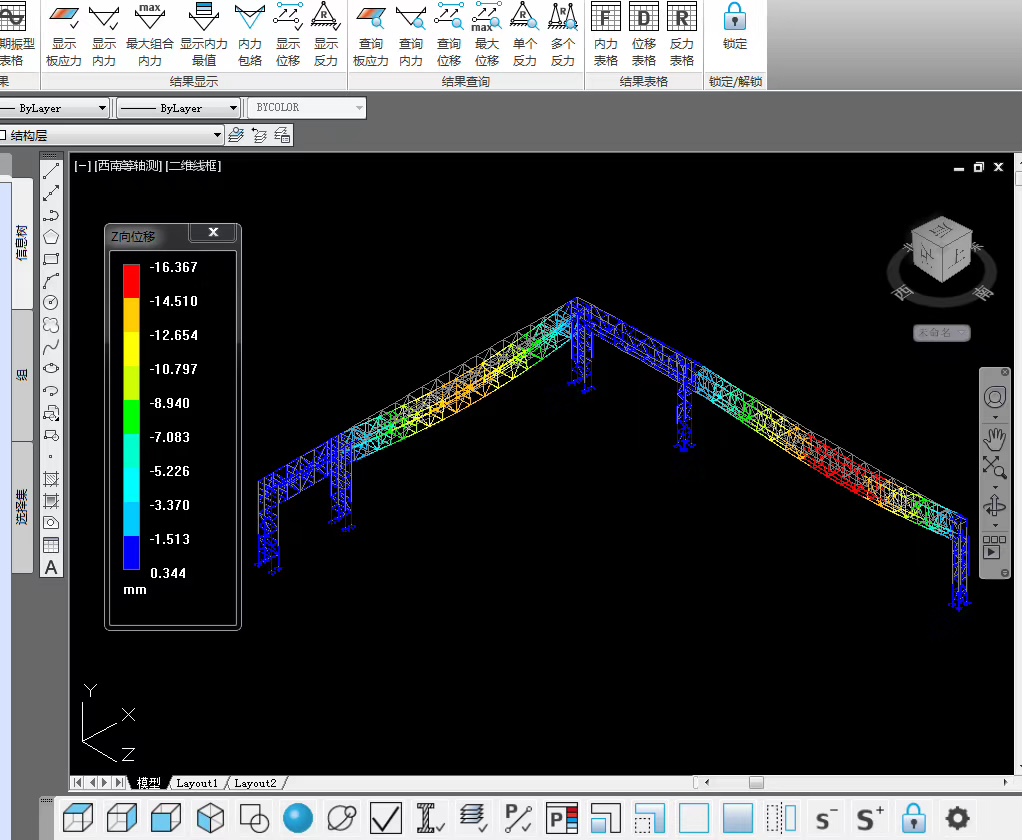This screenshot has height=840, width=1022.
Task: Select the multiline text 'A' tool
Action: (x=51, y=568)
